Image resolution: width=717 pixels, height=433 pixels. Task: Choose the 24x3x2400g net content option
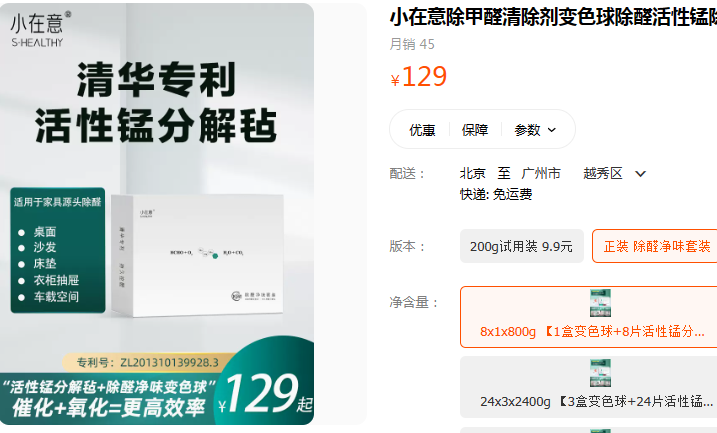click(589, 387)
